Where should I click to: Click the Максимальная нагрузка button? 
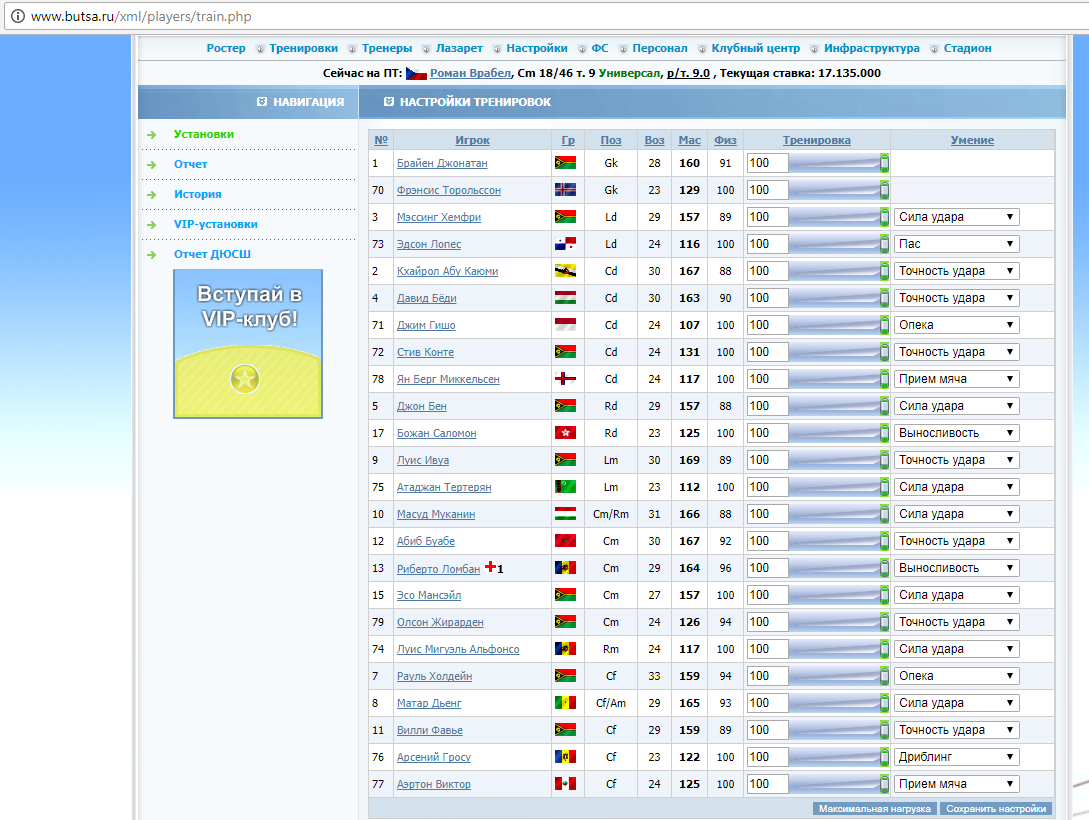tap(874, 808)
